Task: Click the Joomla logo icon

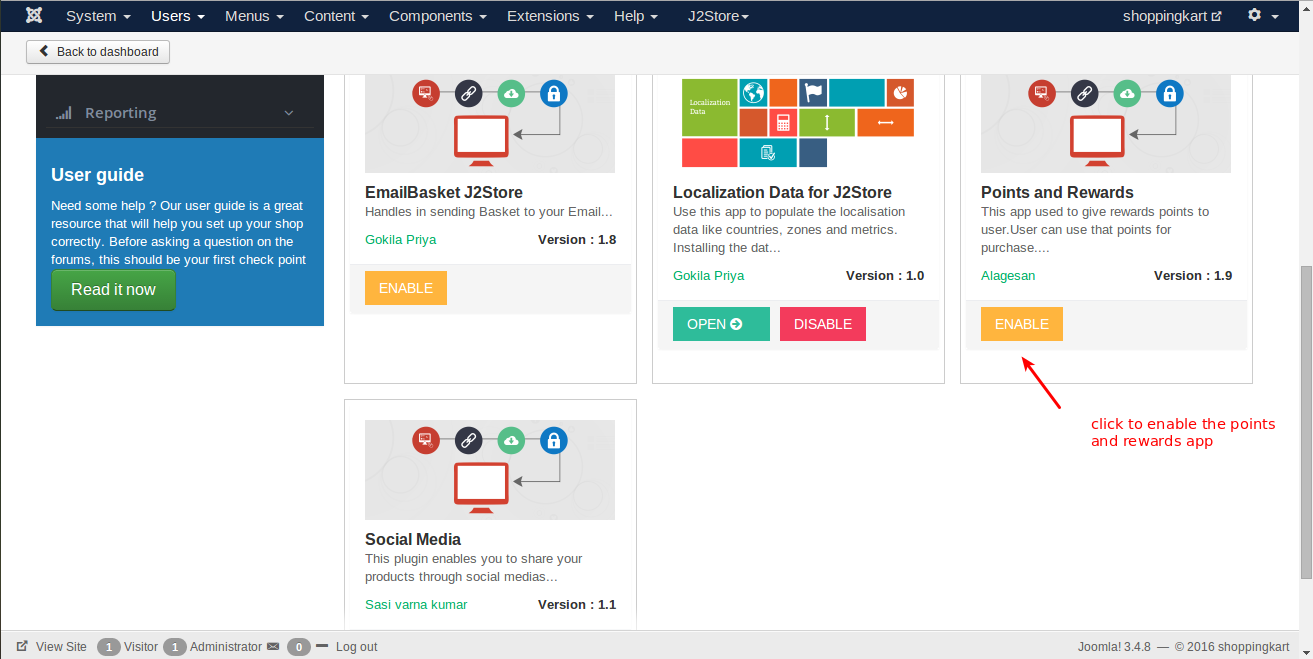Action: [34, 16]
